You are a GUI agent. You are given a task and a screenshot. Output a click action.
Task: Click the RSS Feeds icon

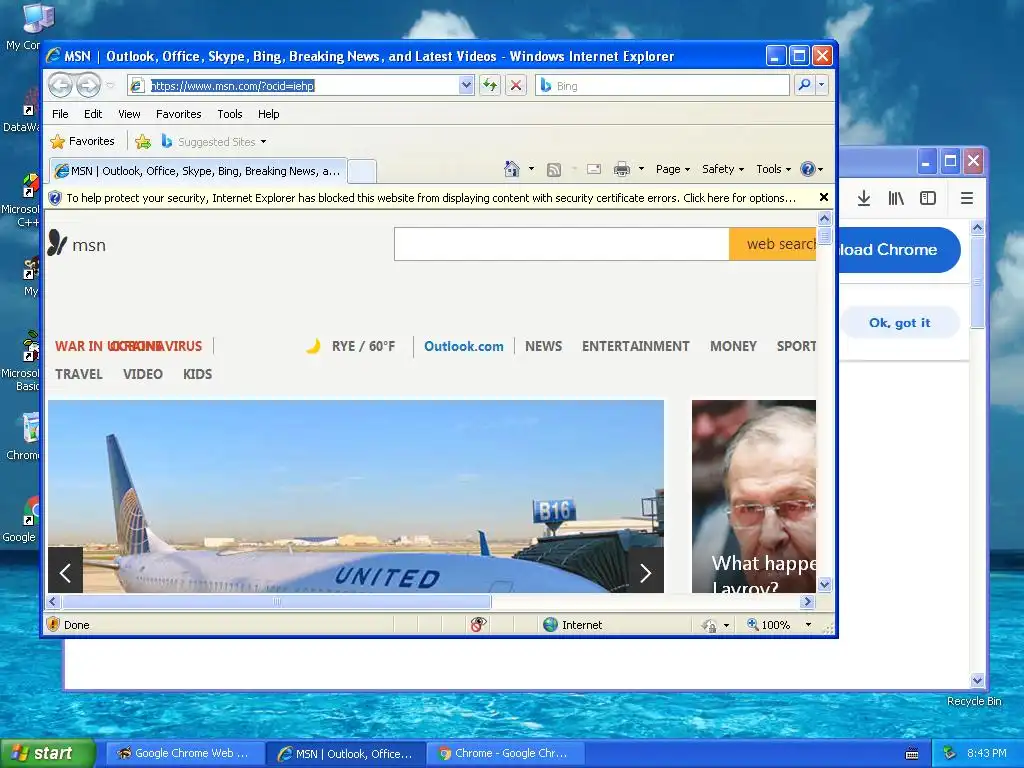click(554, 170)
